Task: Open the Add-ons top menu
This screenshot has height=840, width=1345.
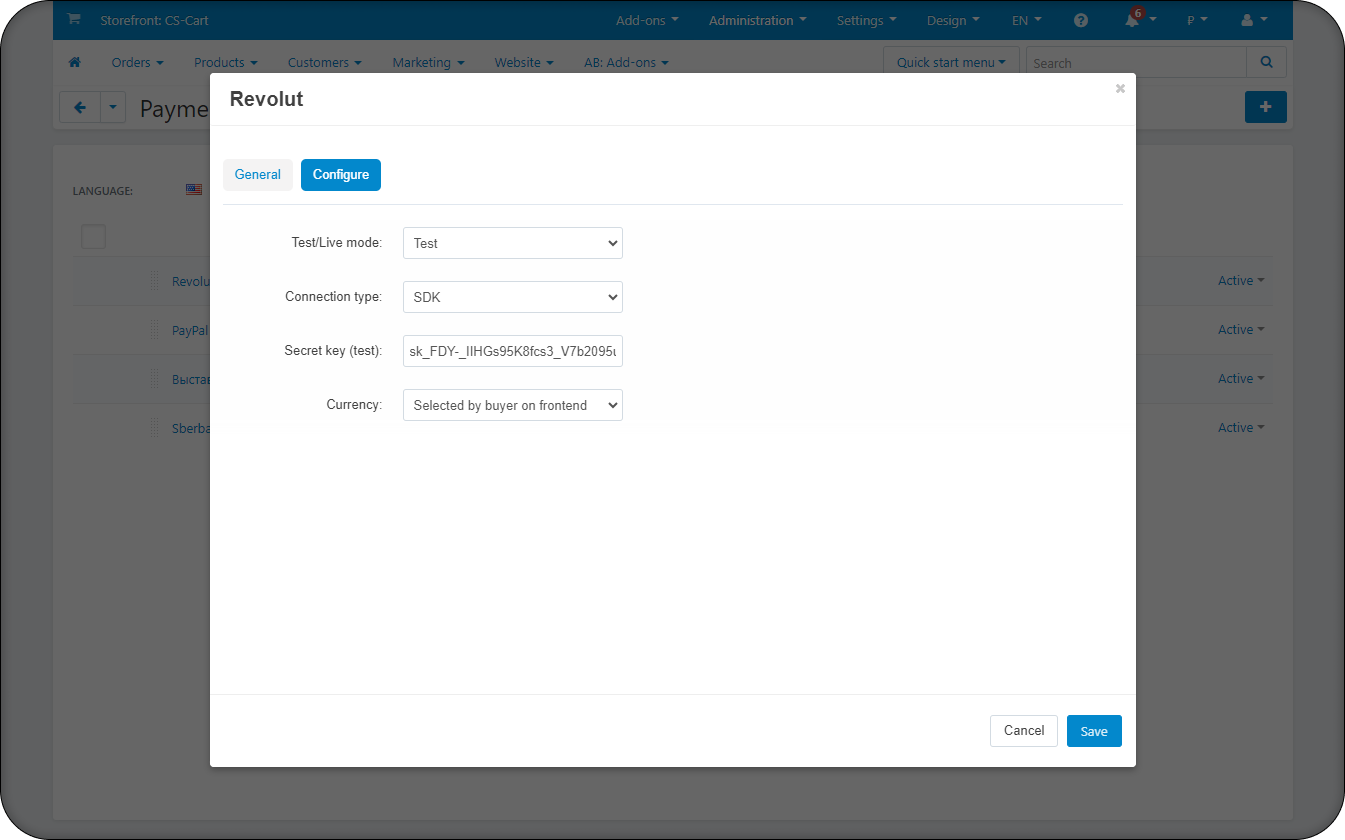Action: tap(647, 20)
